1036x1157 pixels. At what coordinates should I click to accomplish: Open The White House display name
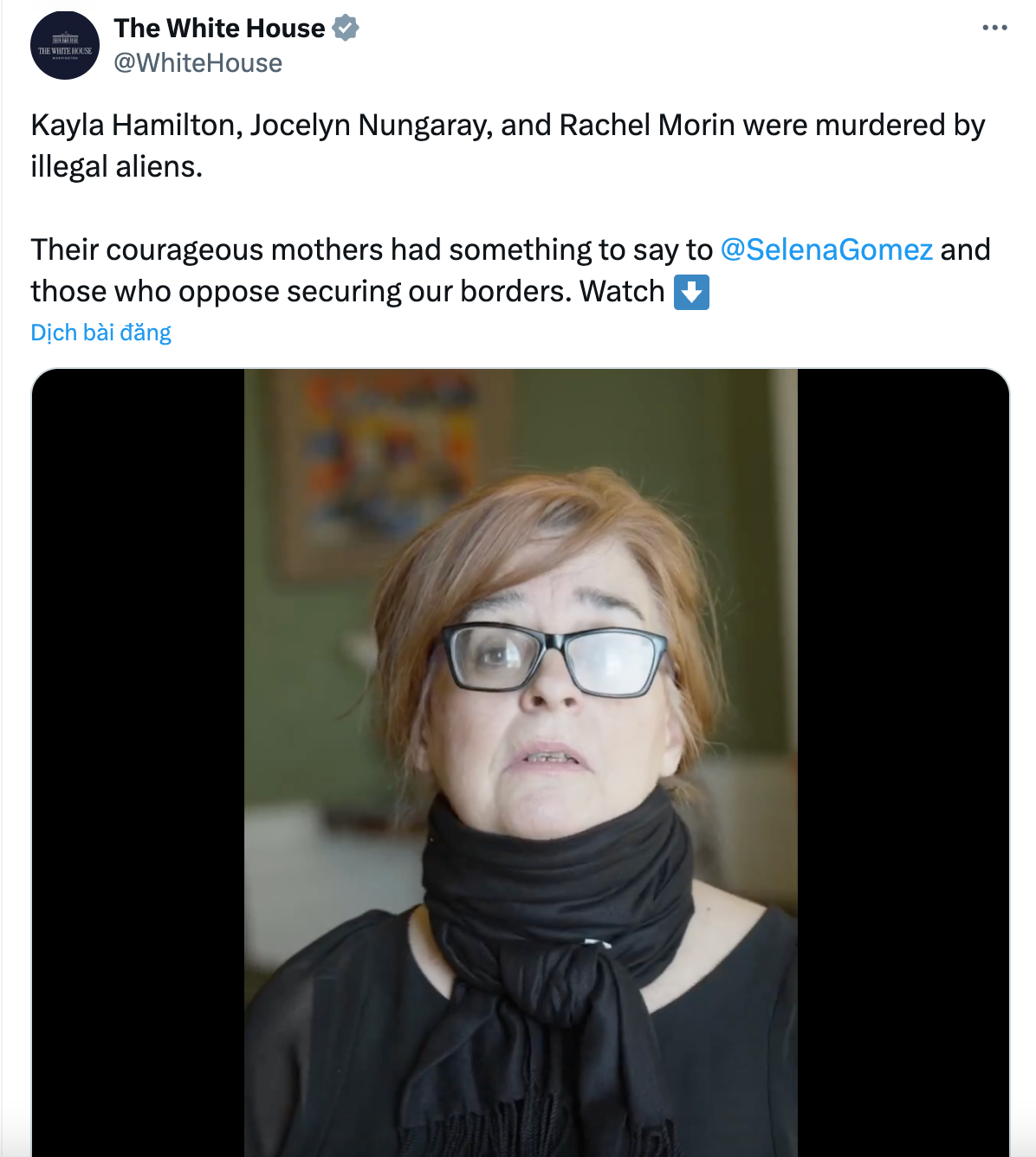pos(219,28)
